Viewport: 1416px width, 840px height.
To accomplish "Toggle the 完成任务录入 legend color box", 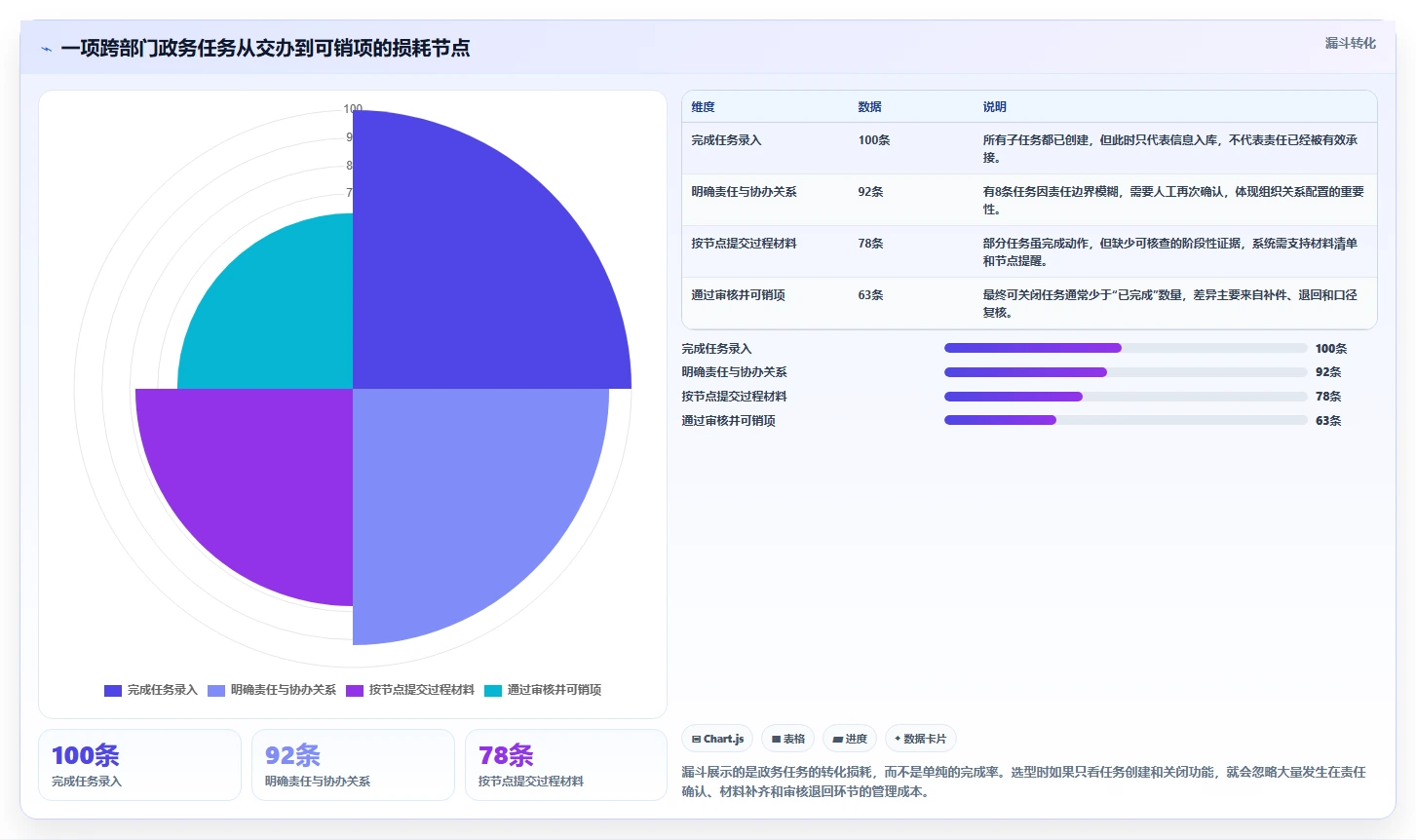I will click(x=113, y=690).
